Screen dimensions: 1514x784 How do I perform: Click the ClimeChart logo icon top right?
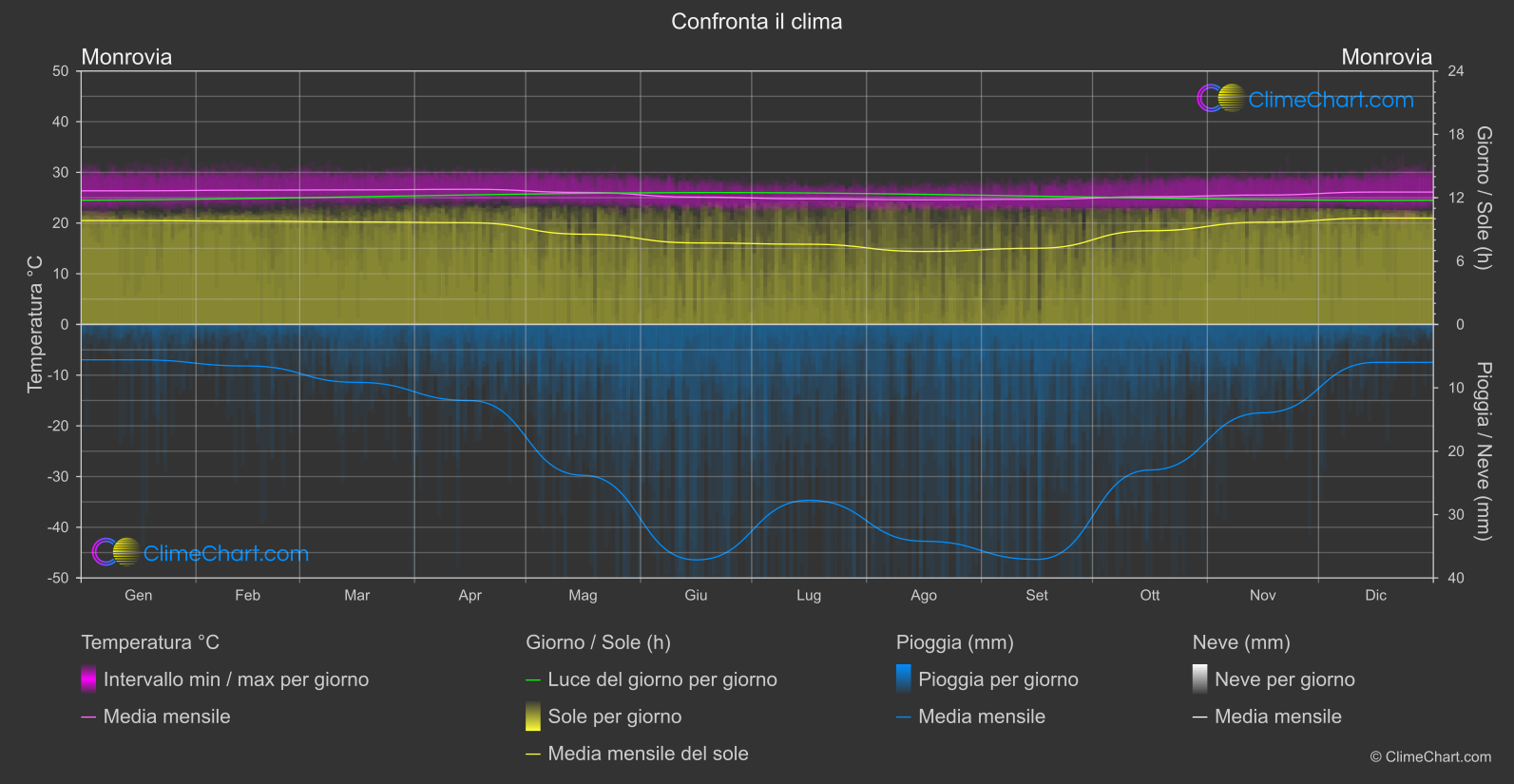pyautogui.click(x=1220, y=99)
